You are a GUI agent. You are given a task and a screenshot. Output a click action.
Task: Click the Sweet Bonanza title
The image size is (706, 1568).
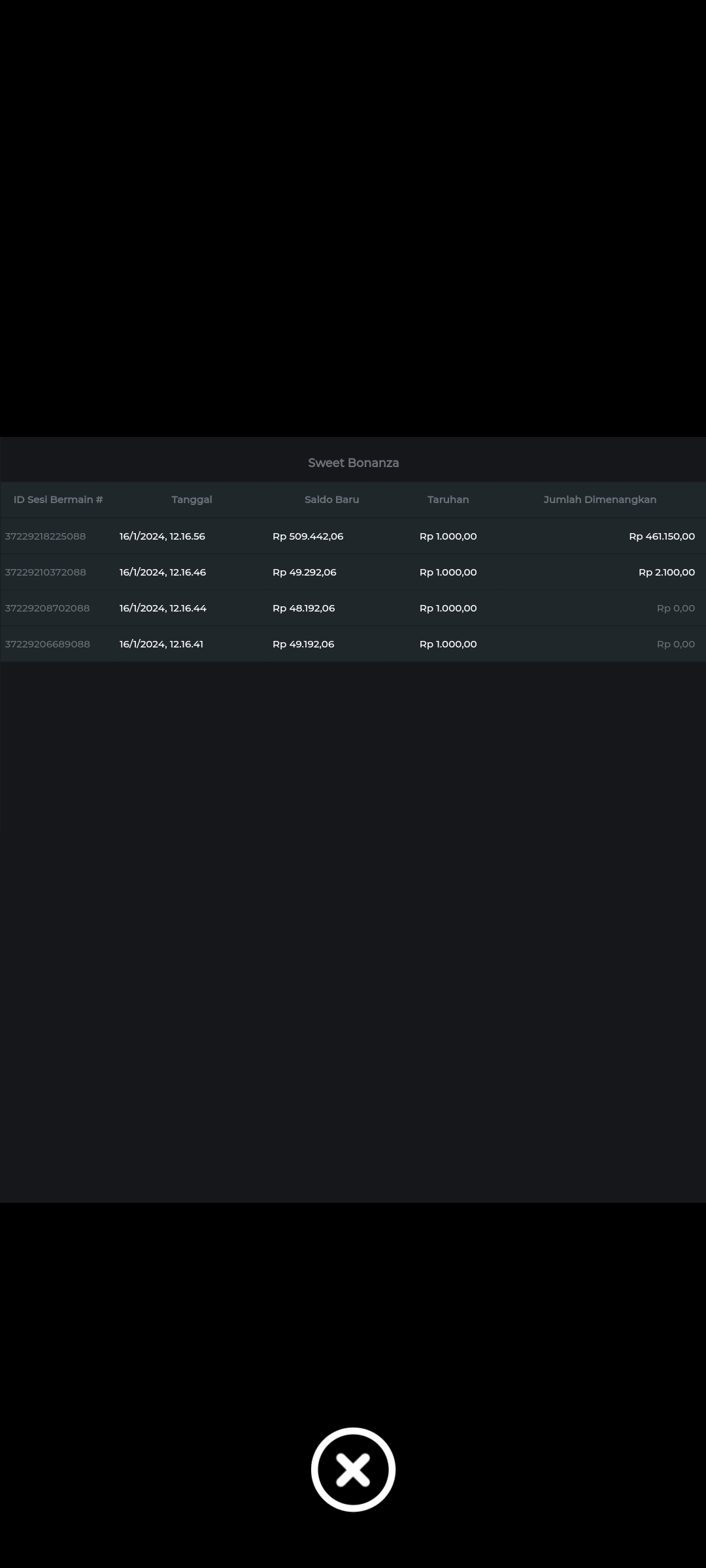pos(353,463)
